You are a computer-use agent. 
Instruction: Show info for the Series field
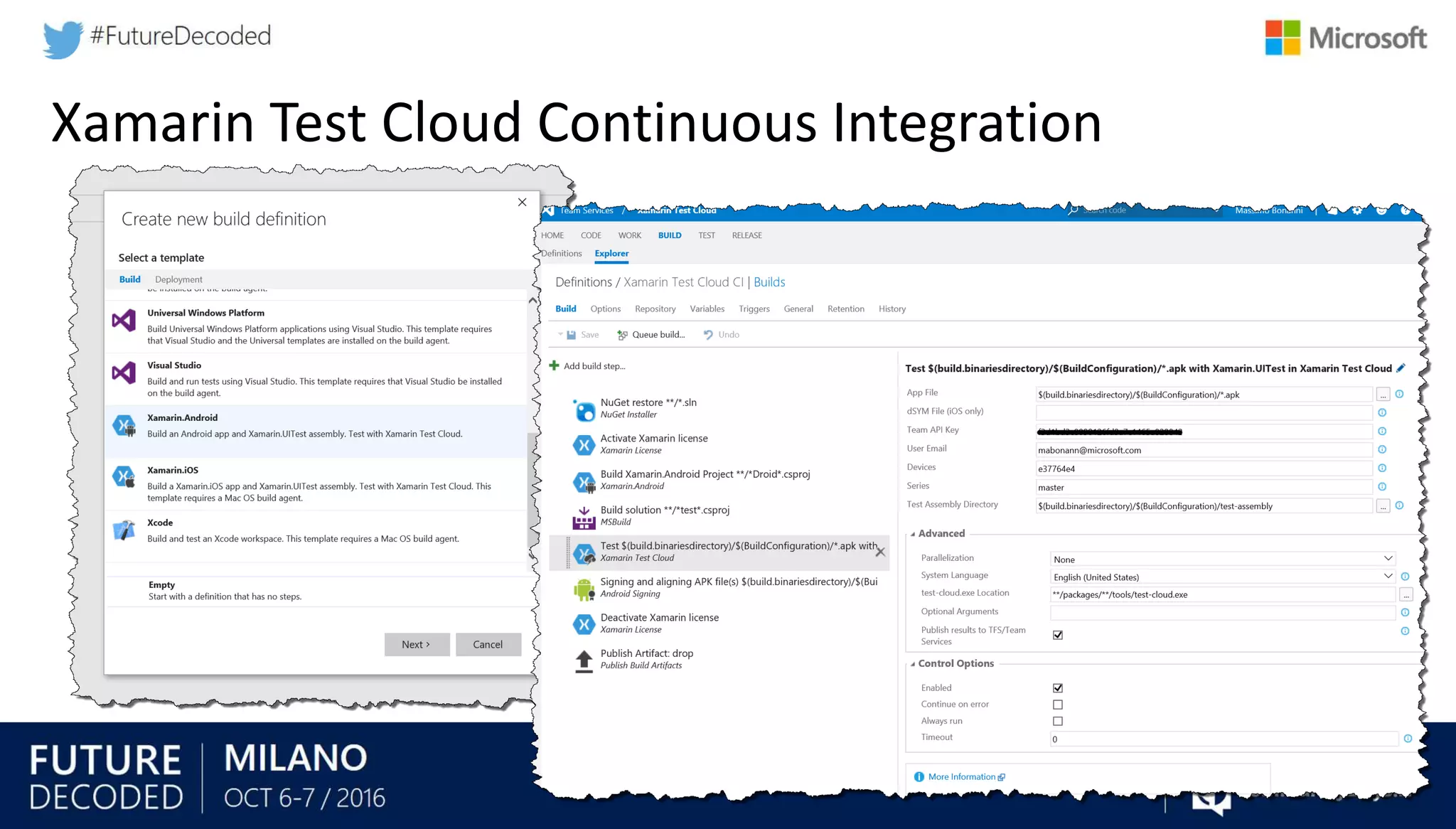[1382, 487]
